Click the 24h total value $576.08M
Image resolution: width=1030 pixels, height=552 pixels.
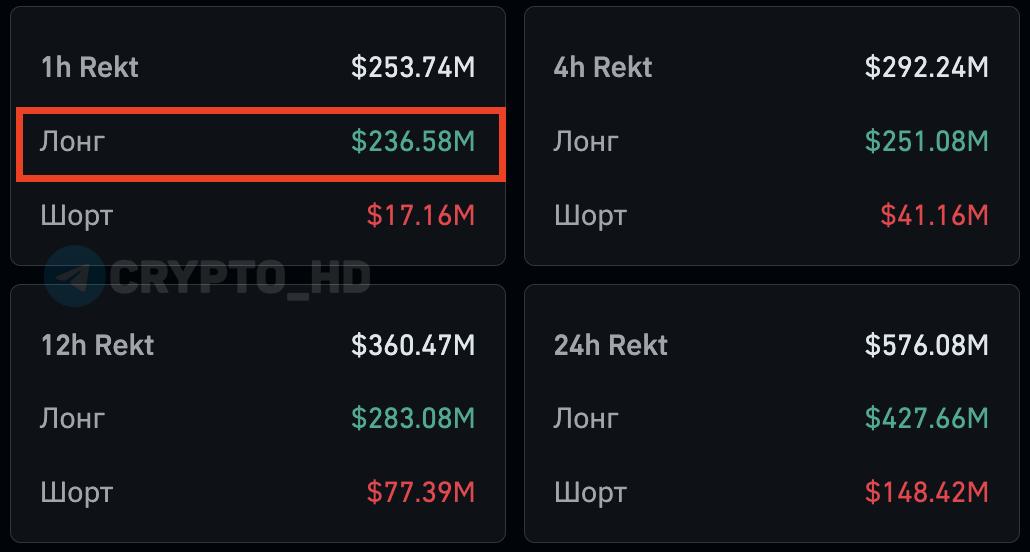click(926, 346)
